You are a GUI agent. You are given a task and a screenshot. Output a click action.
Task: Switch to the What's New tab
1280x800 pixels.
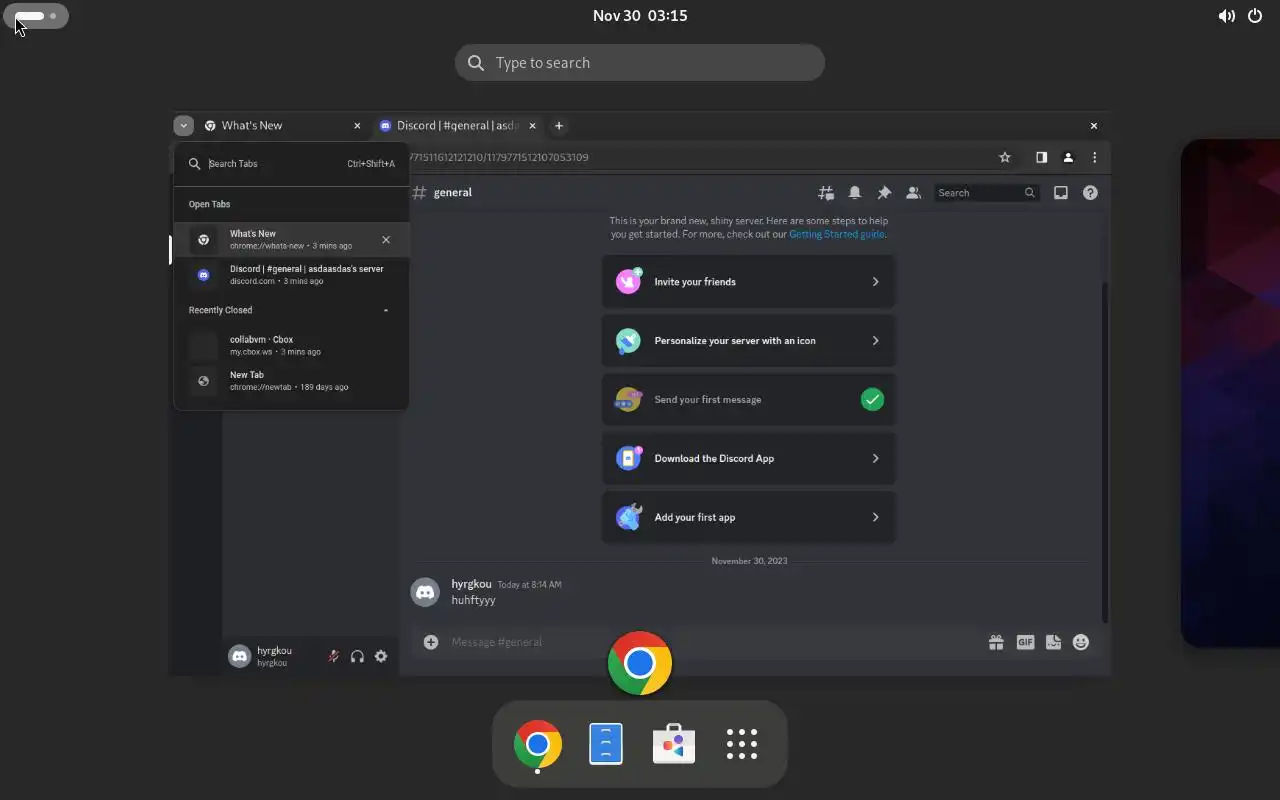point(282,125)
